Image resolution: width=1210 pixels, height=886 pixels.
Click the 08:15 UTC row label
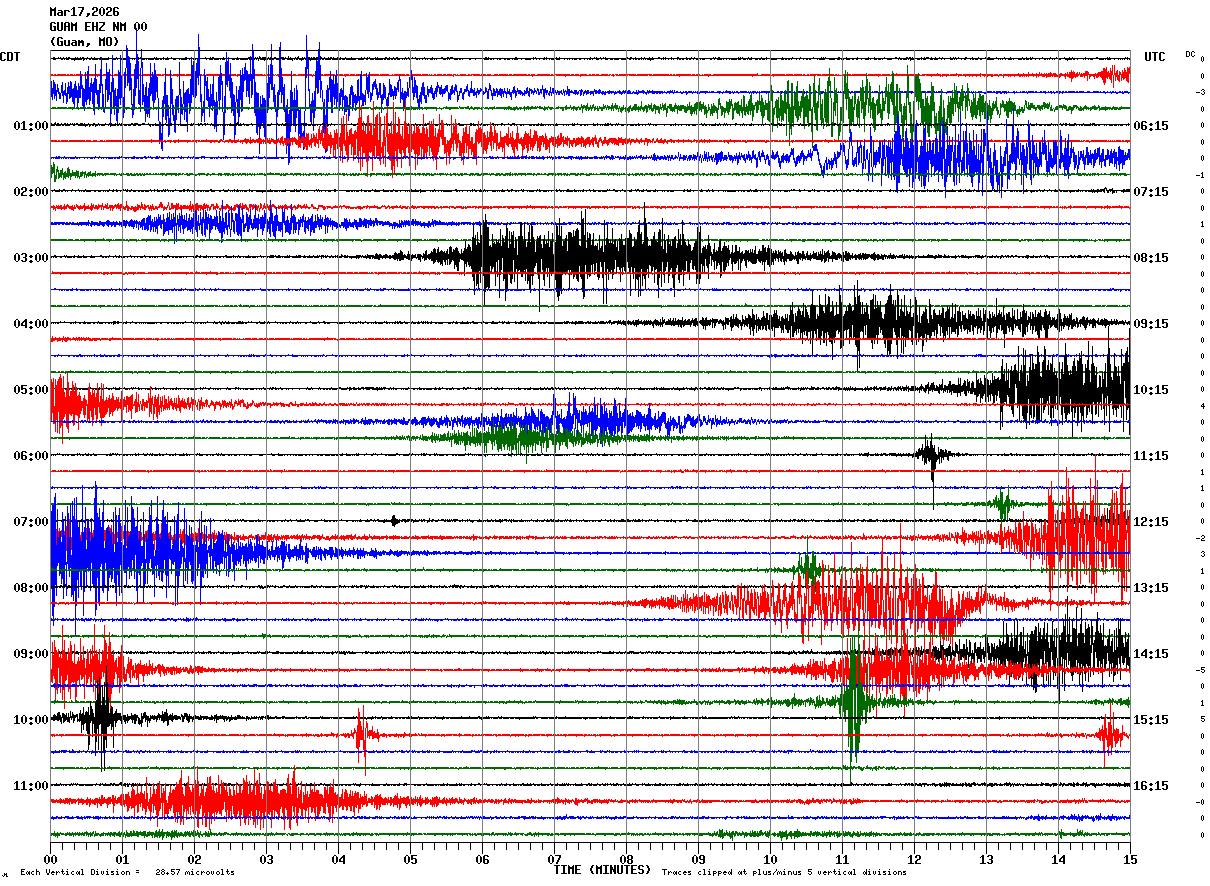(x=1151, y=258)
